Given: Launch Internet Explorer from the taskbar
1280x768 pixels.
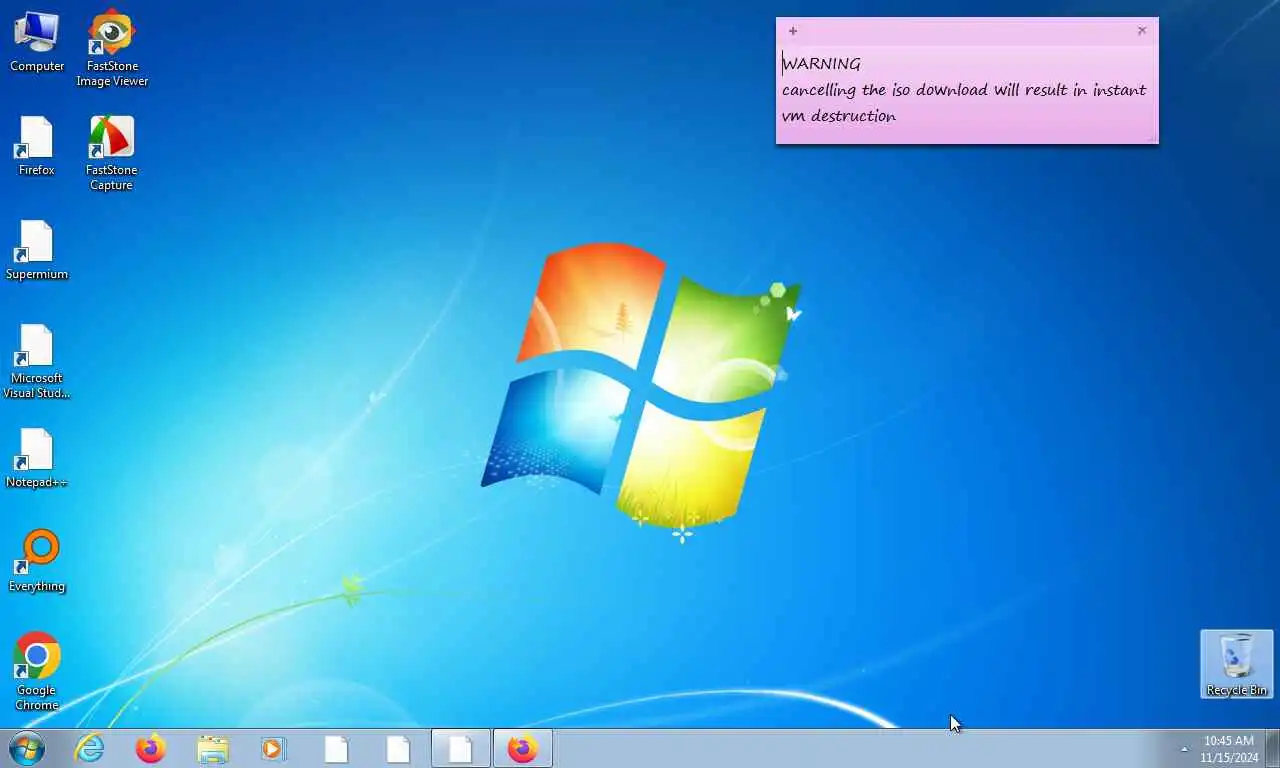Looking at the screenshot, I should tap(90, 748).
